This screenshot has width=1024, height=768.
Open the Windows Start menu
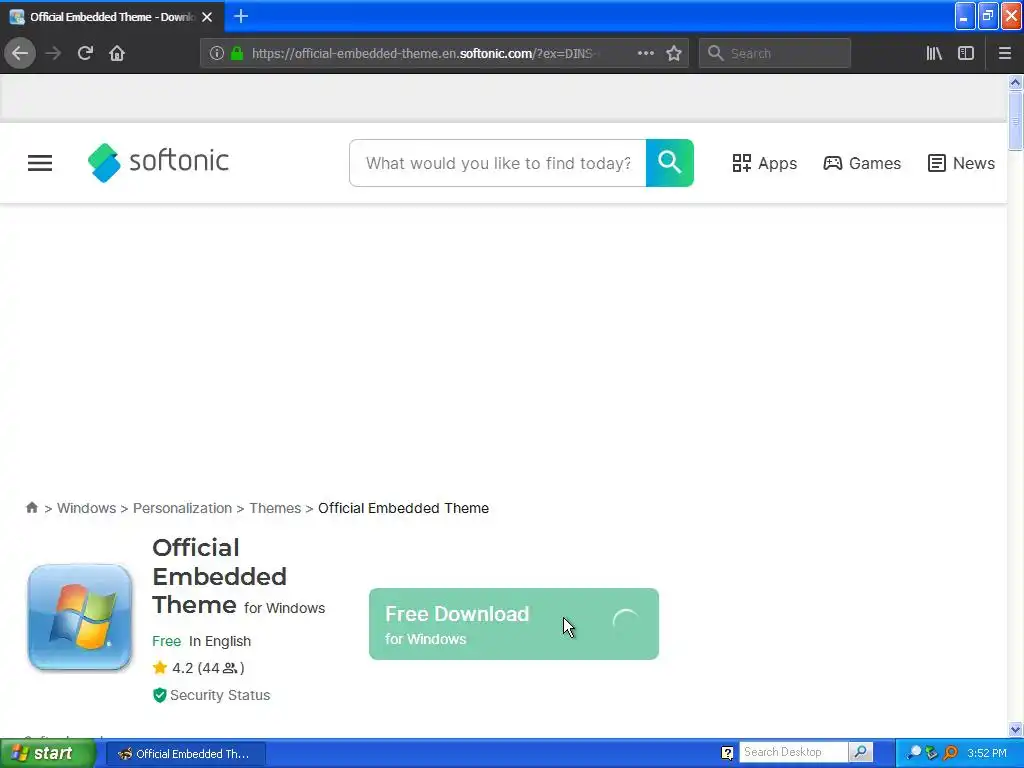coord(47,754)
